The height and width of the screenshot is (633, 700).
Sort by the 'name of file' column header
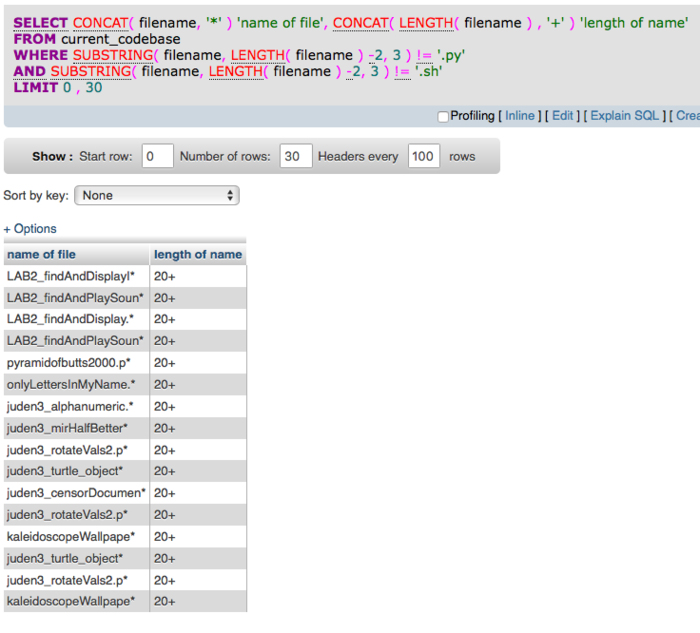click(41, 255)
